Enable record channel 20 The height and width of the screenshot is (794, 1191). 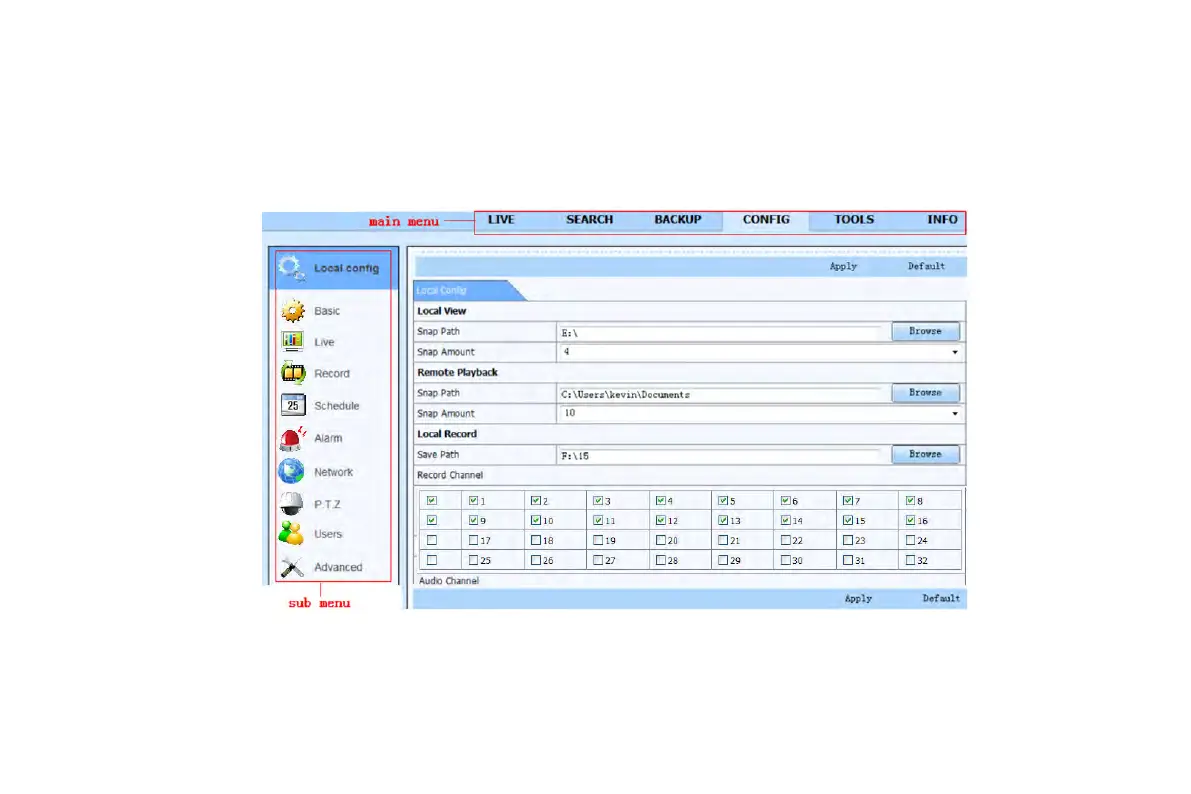661,540
